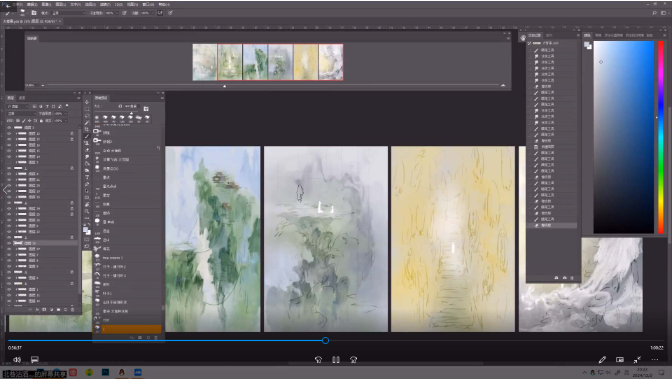This screenshot has height=379, width=672.
Task: Click the foreground color swatch in Color panel
Action: click(x=587, y=44)
